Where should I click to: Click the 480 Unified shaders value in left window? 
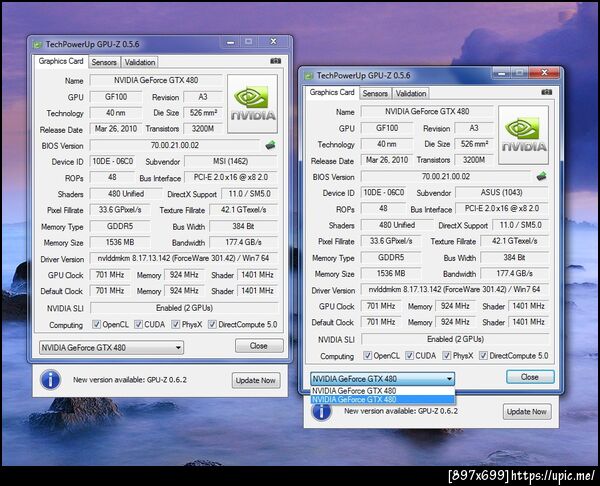tap(126, 194)
